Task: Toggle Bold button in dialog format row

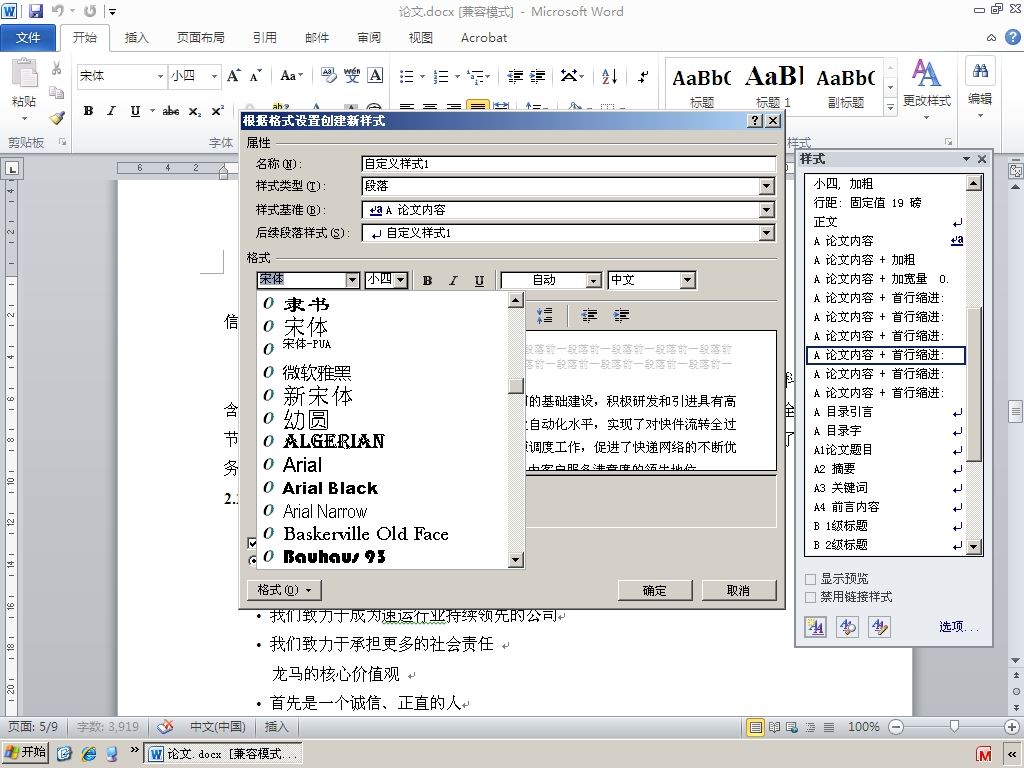Action: click(x=427, y=280)
